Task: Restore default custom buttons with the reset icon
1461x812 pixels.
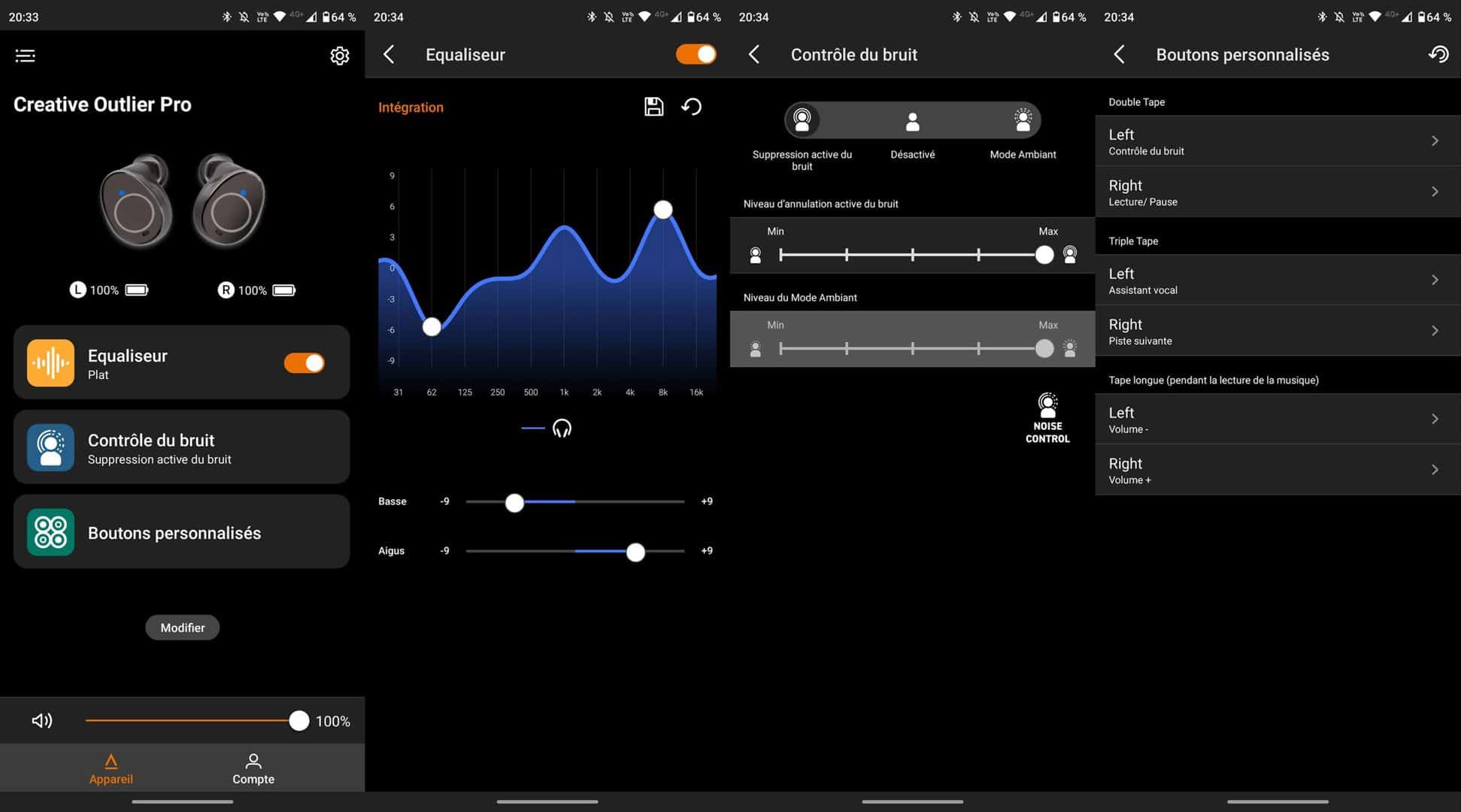Action: tap(1438, 54)
